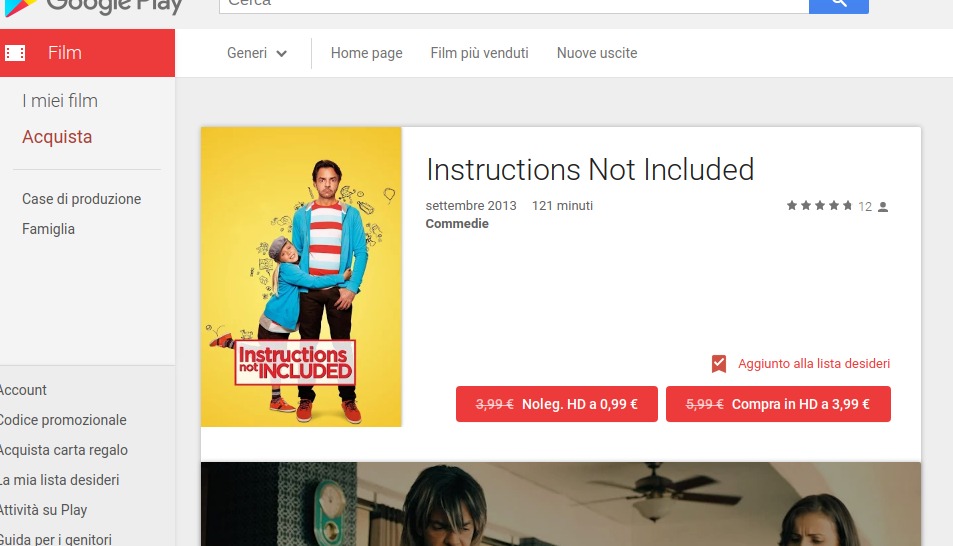The height and width of the screenshot is (546, 953).
Task: Expand the Generi dropdown
Action: pos(256,53)
